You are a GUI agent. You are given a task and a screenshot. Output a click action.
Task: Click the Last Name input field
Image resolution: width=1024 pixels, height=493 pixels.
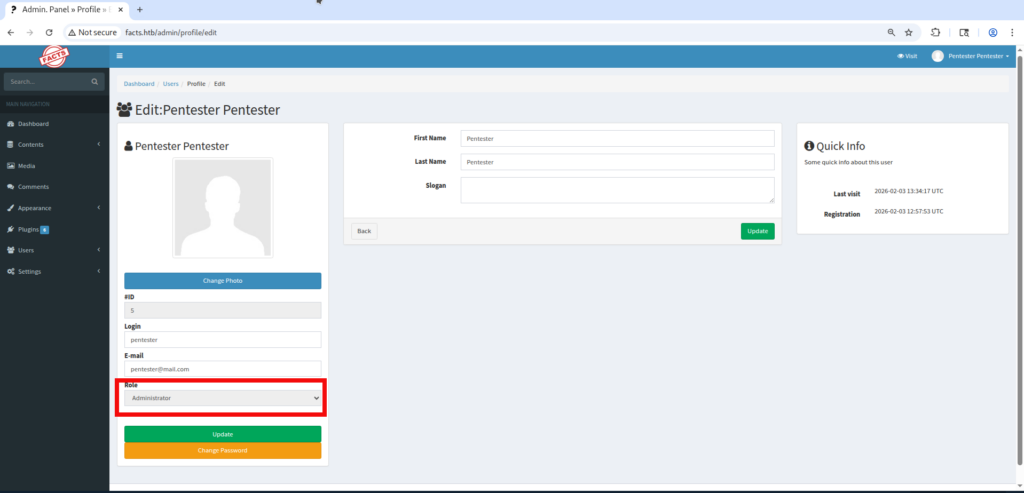617,162
